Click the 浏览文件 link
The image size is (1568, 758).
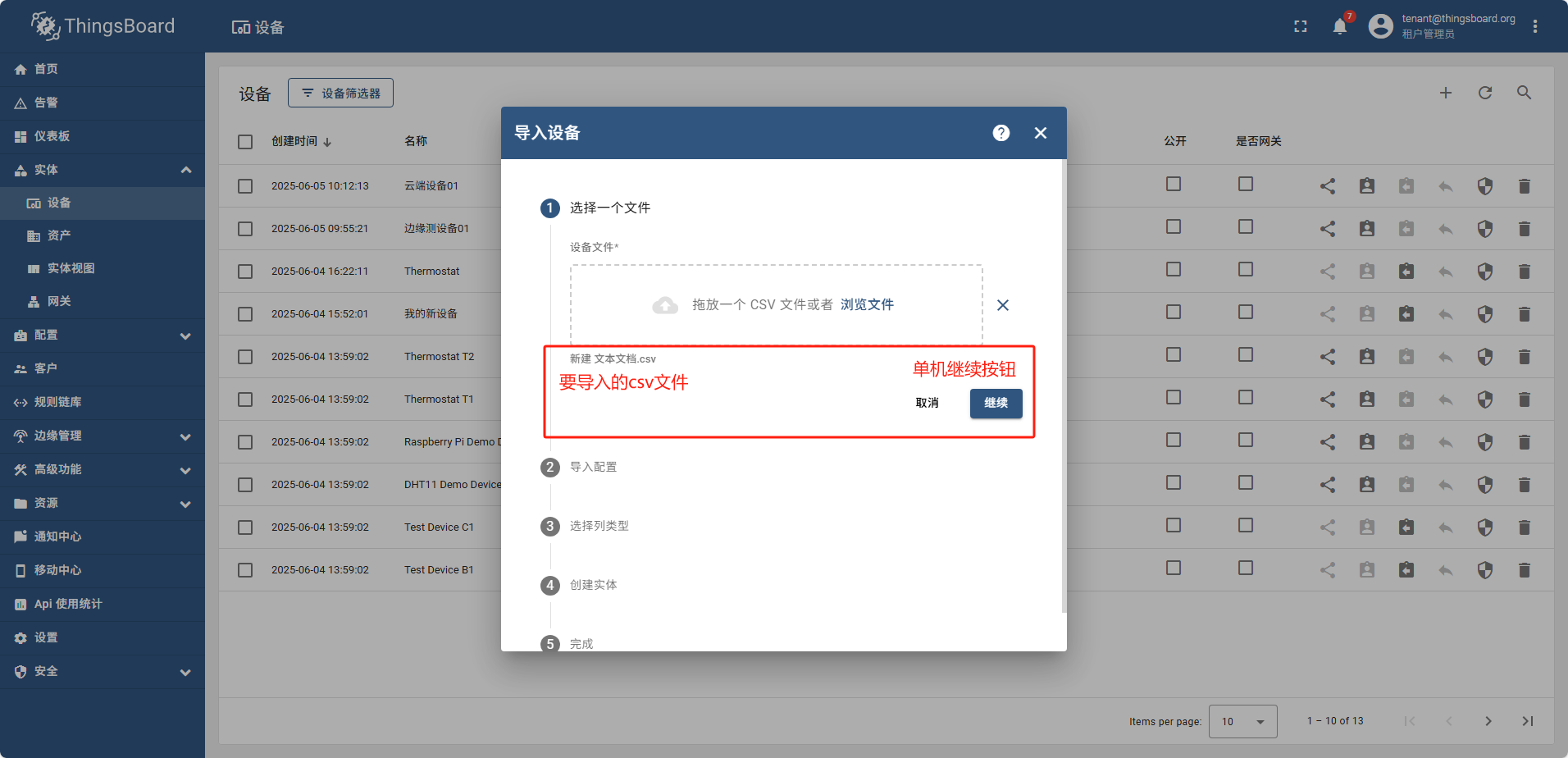(x=867, y=304)
